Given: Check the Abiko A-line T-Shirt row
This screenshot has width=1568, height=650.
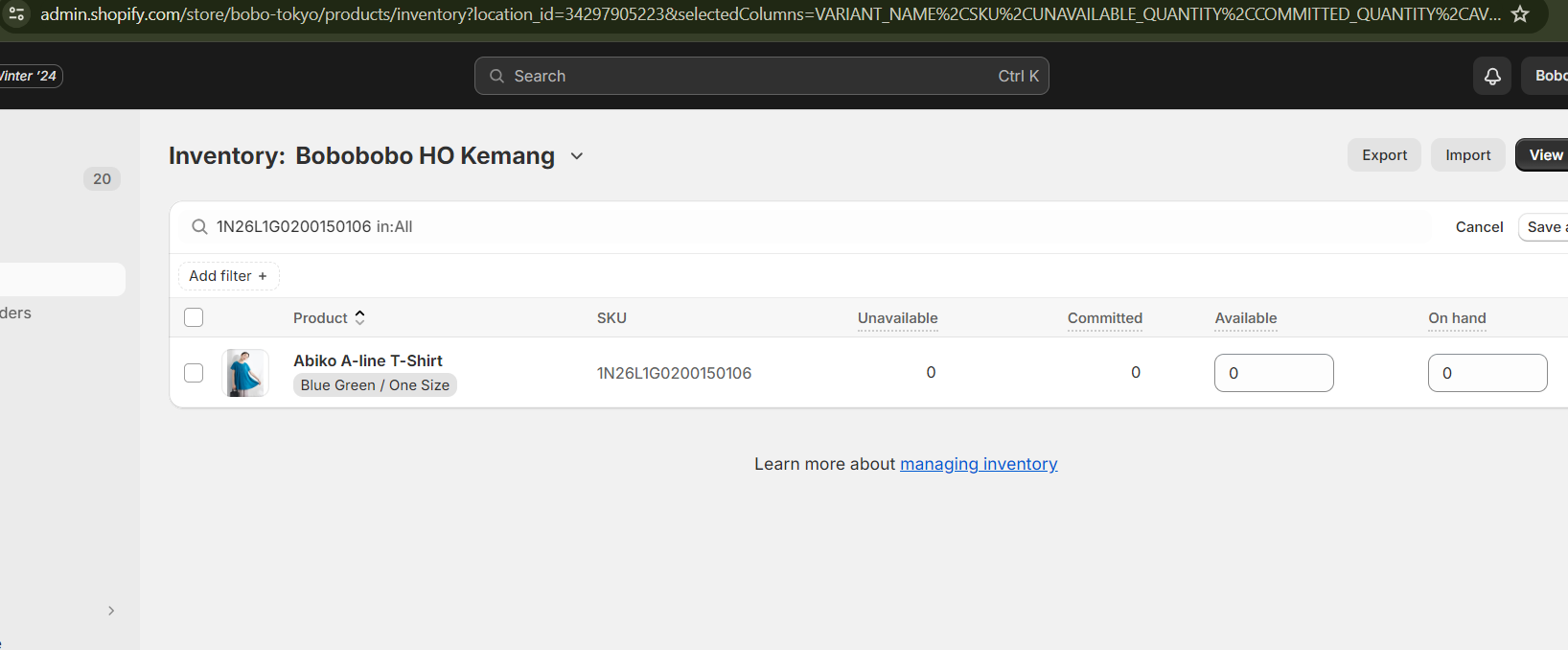Looking at the screenshot, I should click(194, 373).
